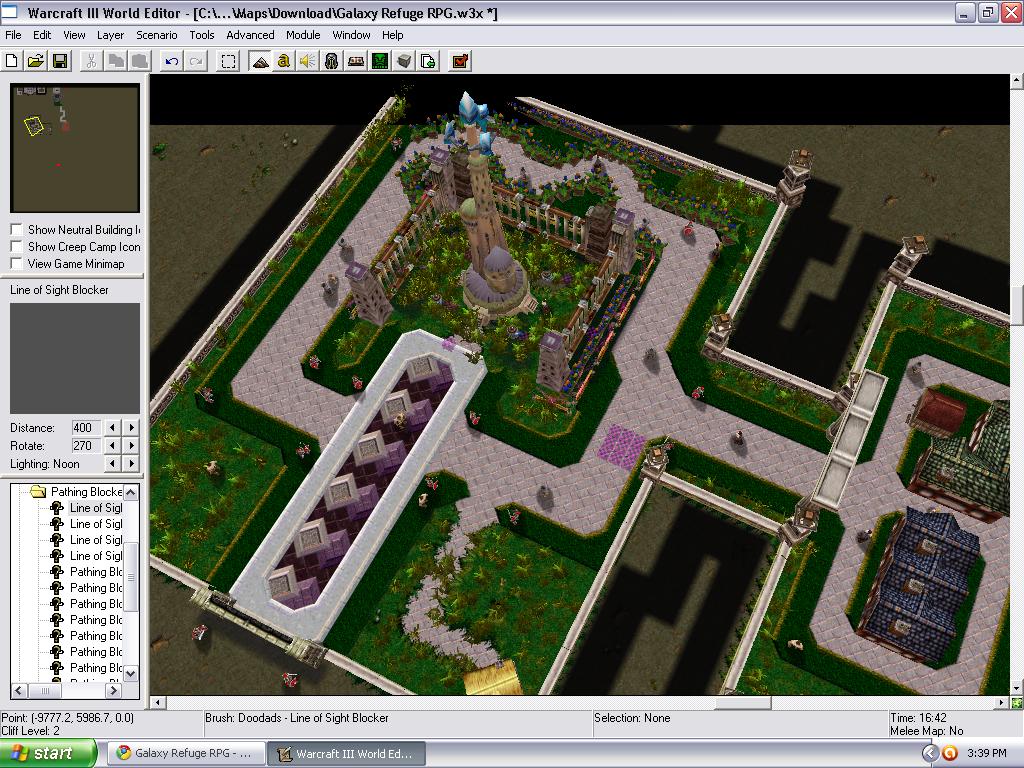Check the View Game Minimap option

(x=17, y=264)
